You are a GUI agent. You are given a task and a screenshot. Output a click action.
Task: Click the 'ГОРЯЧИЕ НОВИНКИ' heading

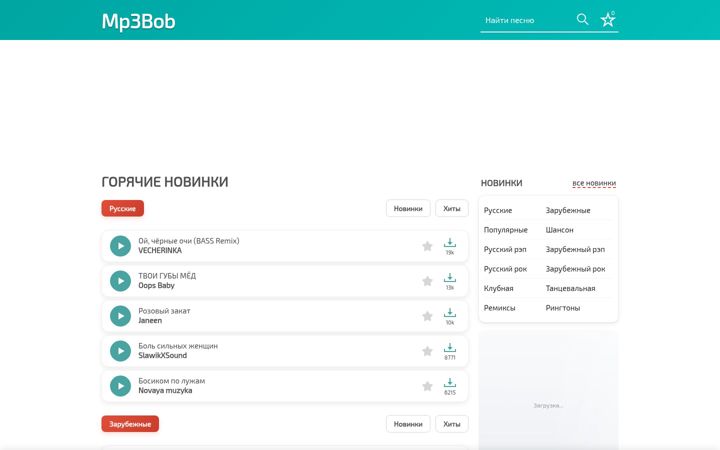(165, 182)
